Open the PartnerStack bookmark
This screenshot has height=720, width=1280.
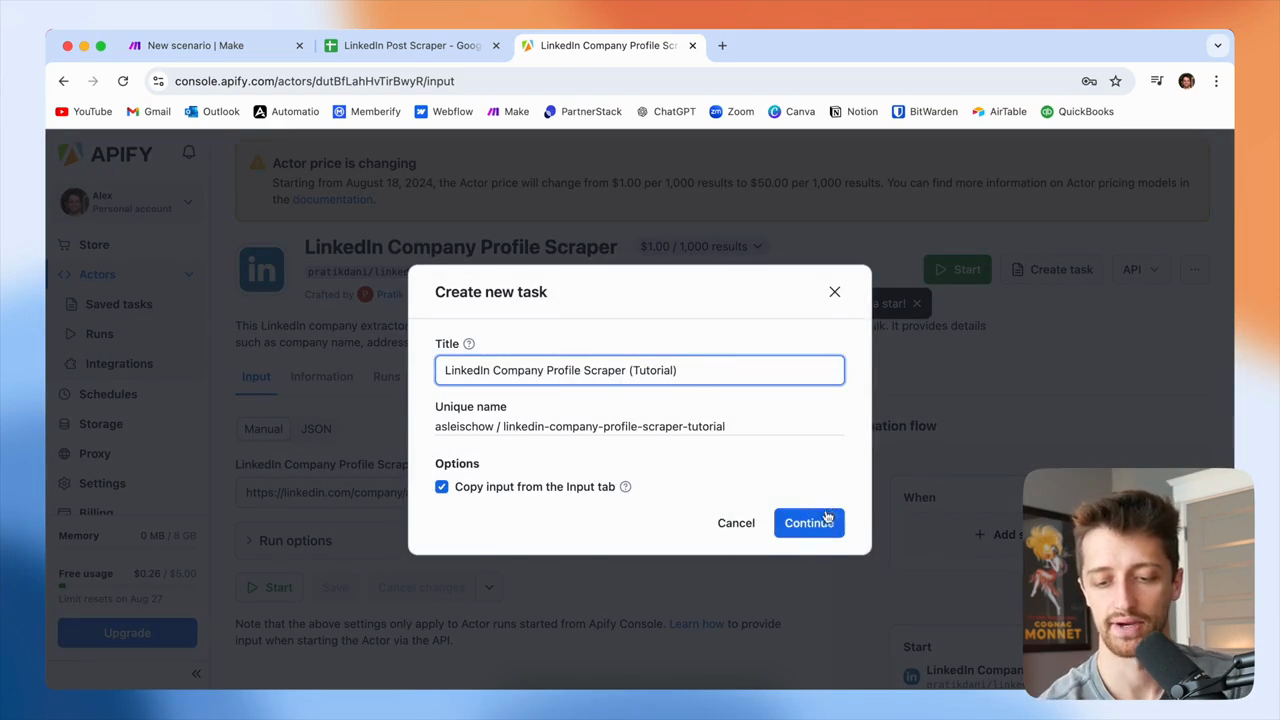coord(583,112)
